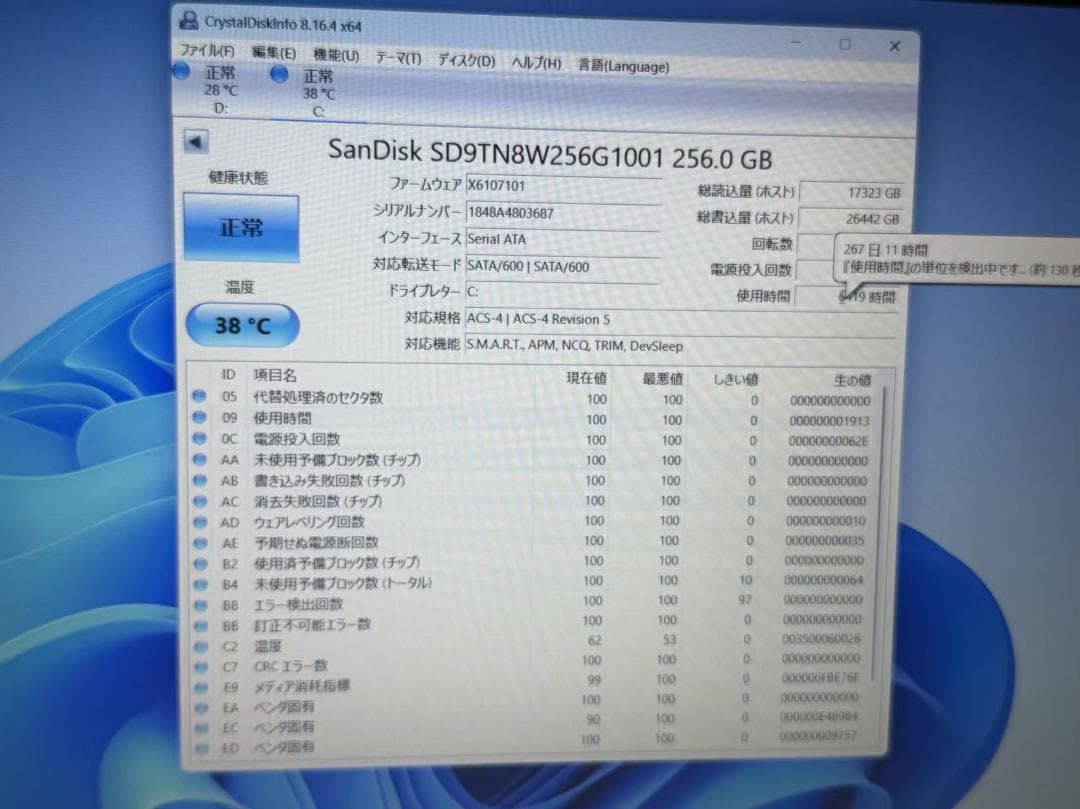This screenshot has height=809, width=1080.
Task: Click the 正常 health status button
Action: (x=240, y=227)
